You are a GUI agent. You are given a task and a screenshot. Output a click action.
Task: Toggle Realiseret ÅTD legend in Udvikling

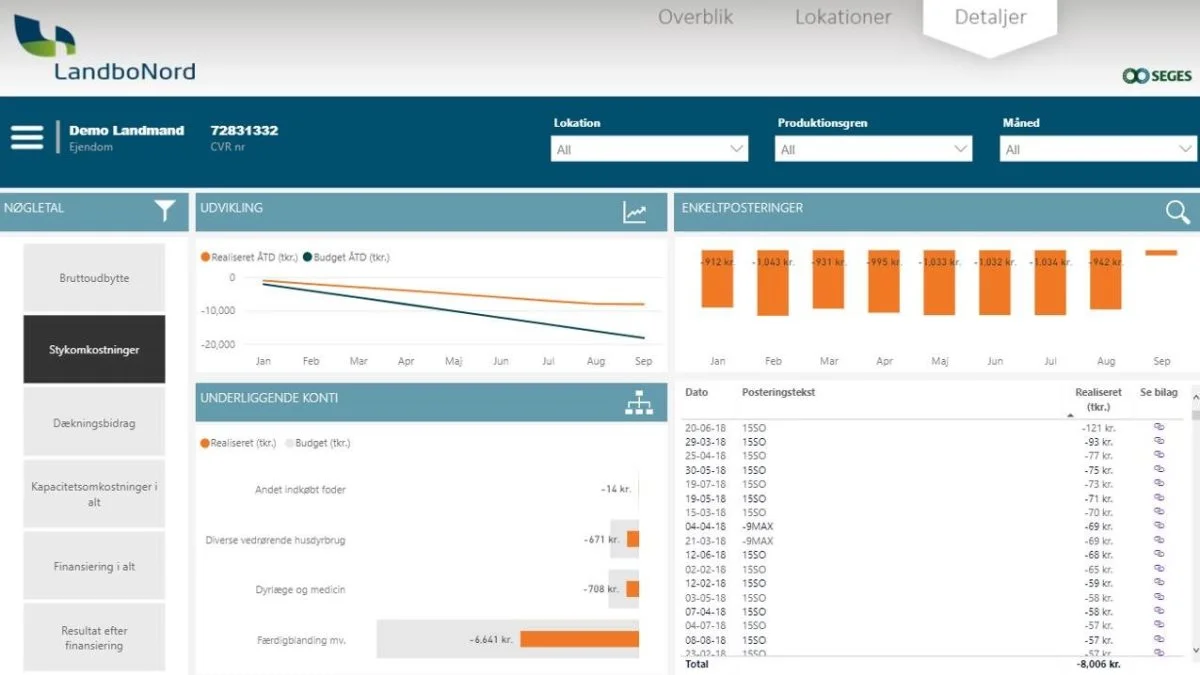tap(250, 257)
